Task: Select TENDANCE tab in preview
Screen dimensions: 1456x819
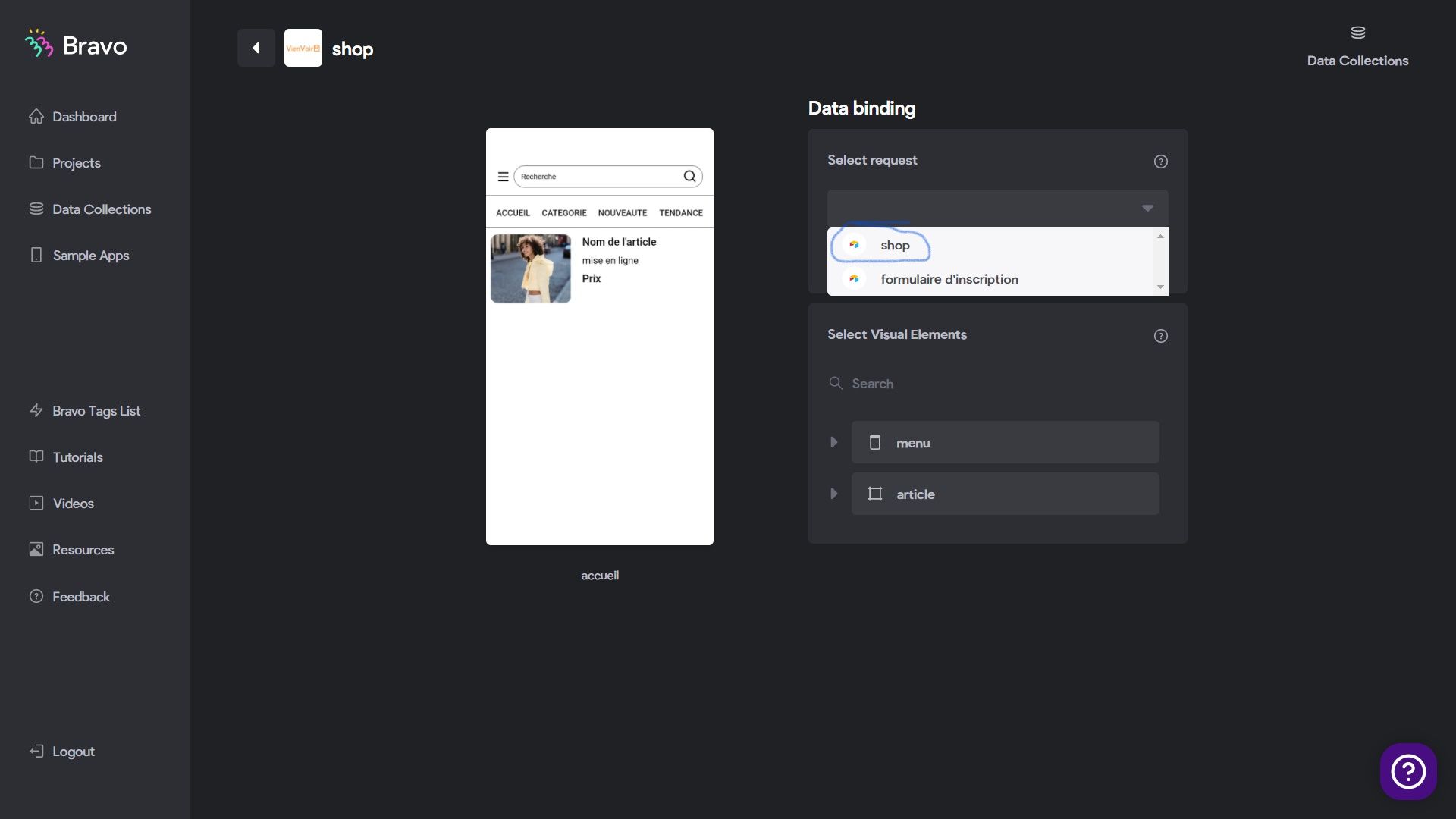Action: coord(681,213)
